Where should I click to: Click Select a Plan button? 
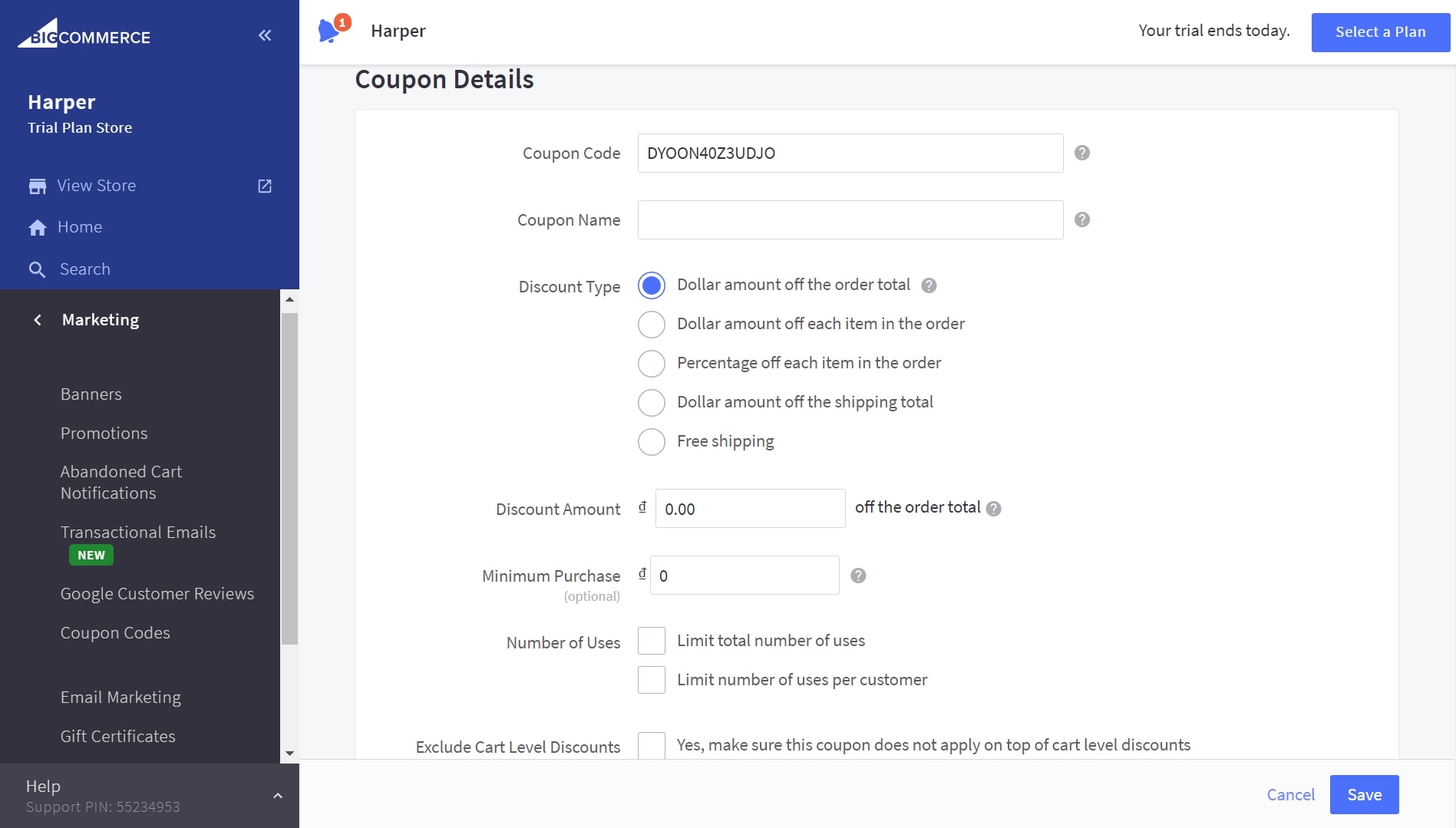[x=1380, y=32]
